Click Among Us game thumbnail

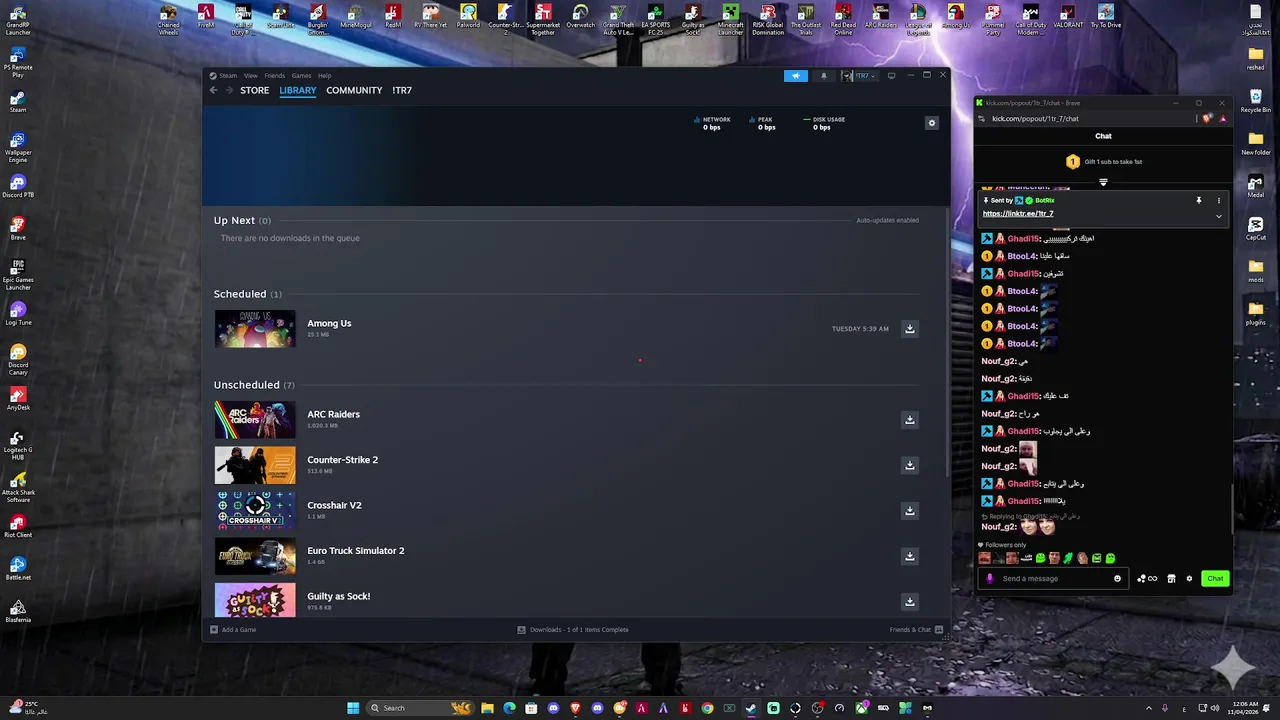[x=255, y=329]
